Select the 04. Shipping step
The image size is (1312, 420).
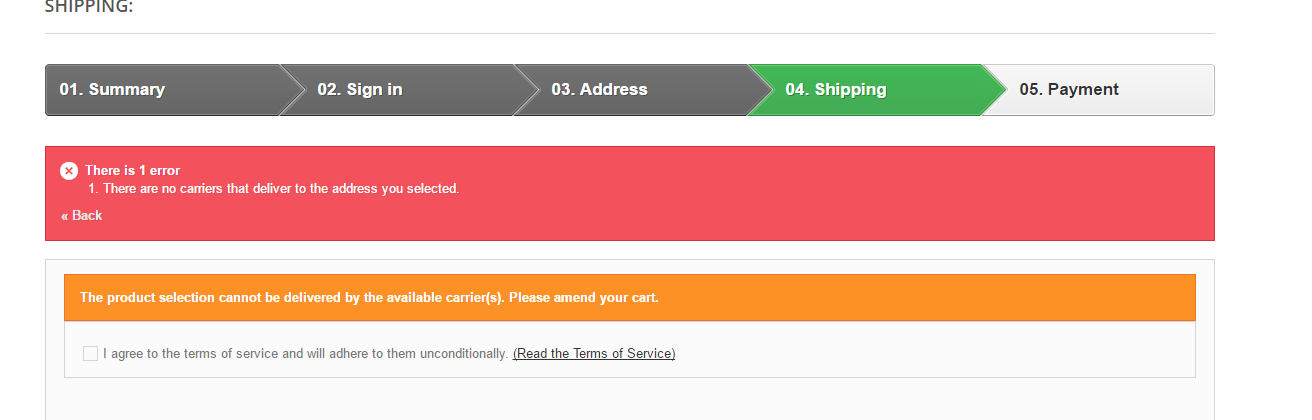coord(835,90)
